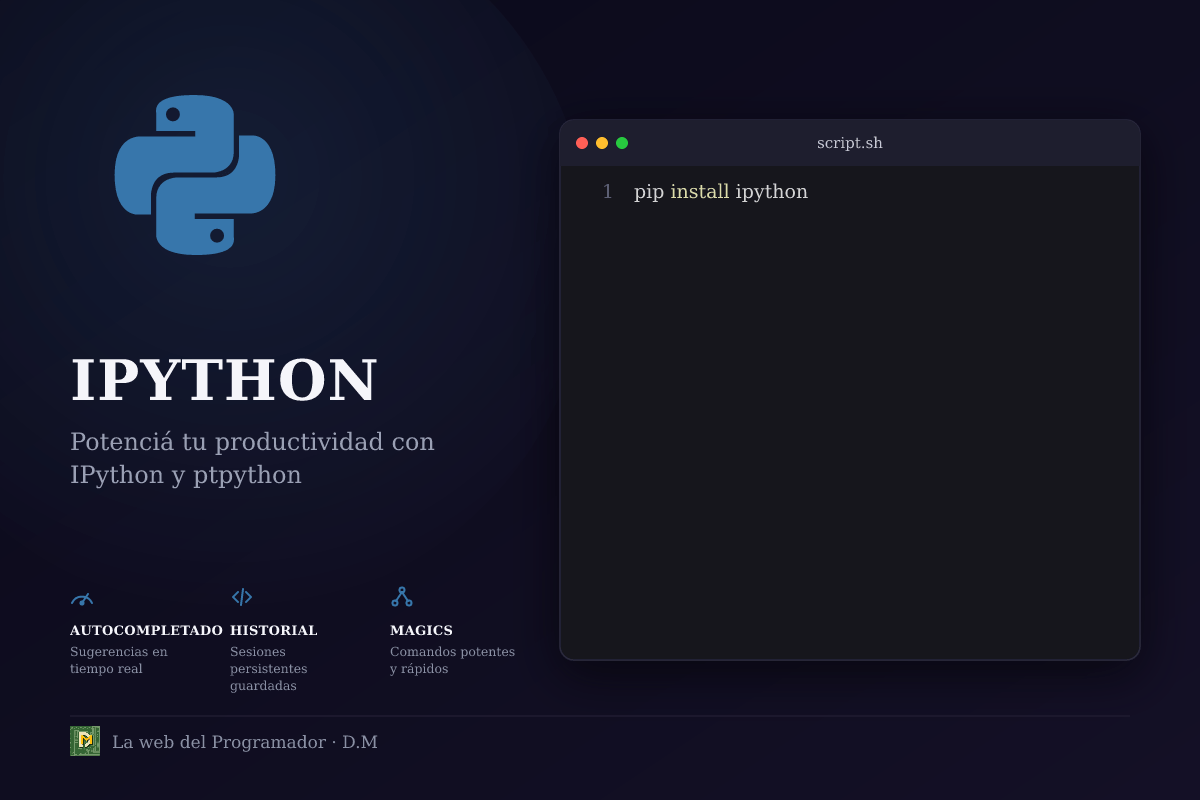Viewport: 1200px width, 800px height.
Task: Click the word "ipython" in the code line
Action: pos(772,193)
